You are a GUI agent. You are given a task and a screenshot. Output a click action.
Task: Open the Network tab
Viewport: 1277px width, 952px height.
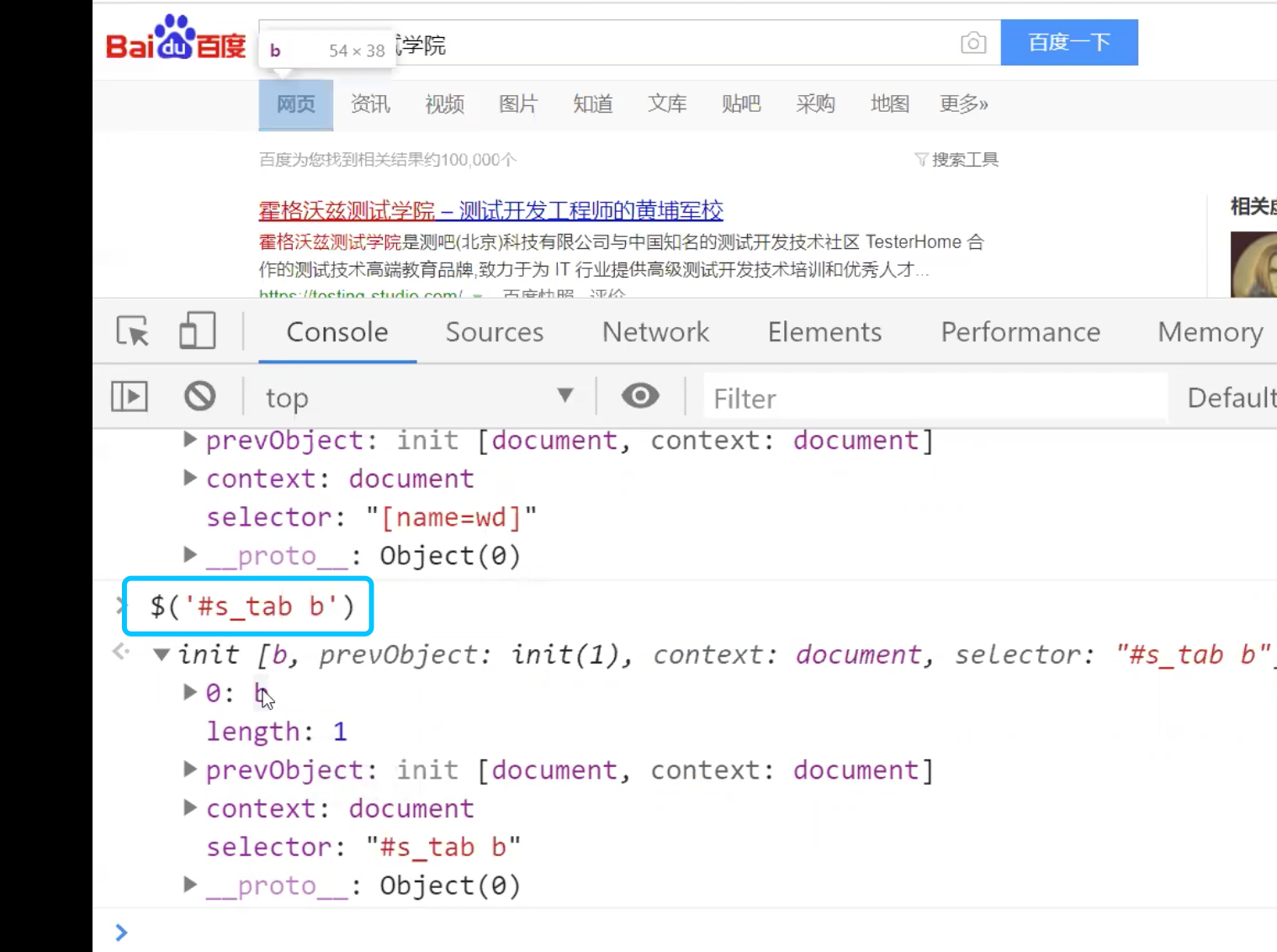(x=656, y=332)
